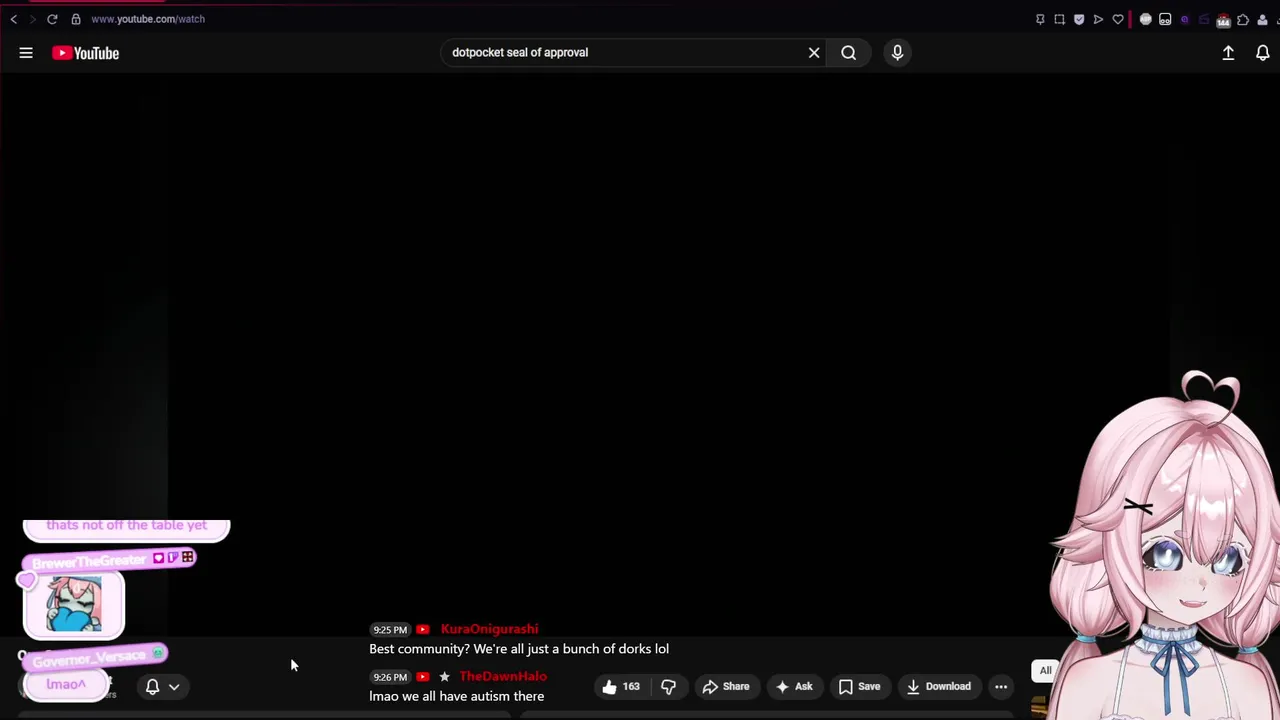Click the magnifier search button

(x=848, y=53)
